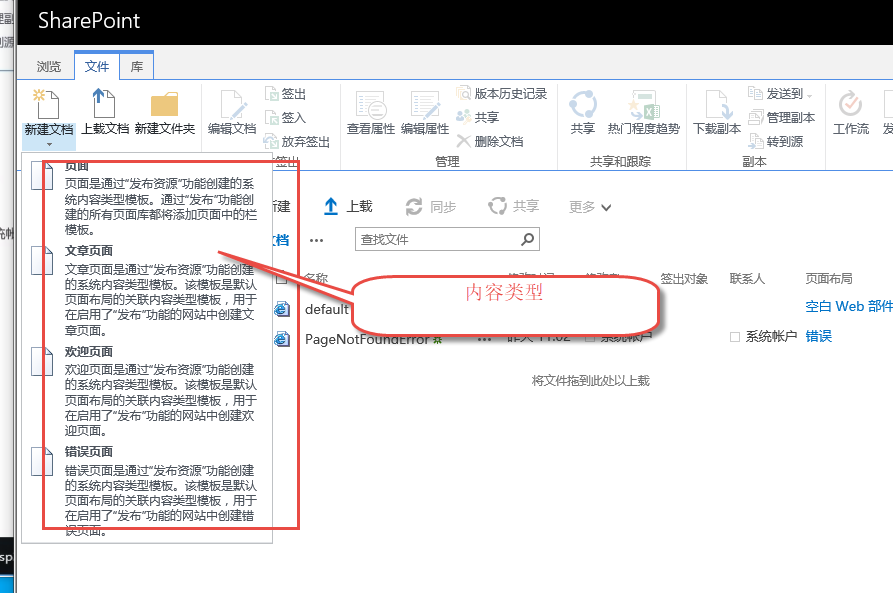Expand the 更多 more dropdown
The width and height of the screenshot is (893, 593).
590,207
